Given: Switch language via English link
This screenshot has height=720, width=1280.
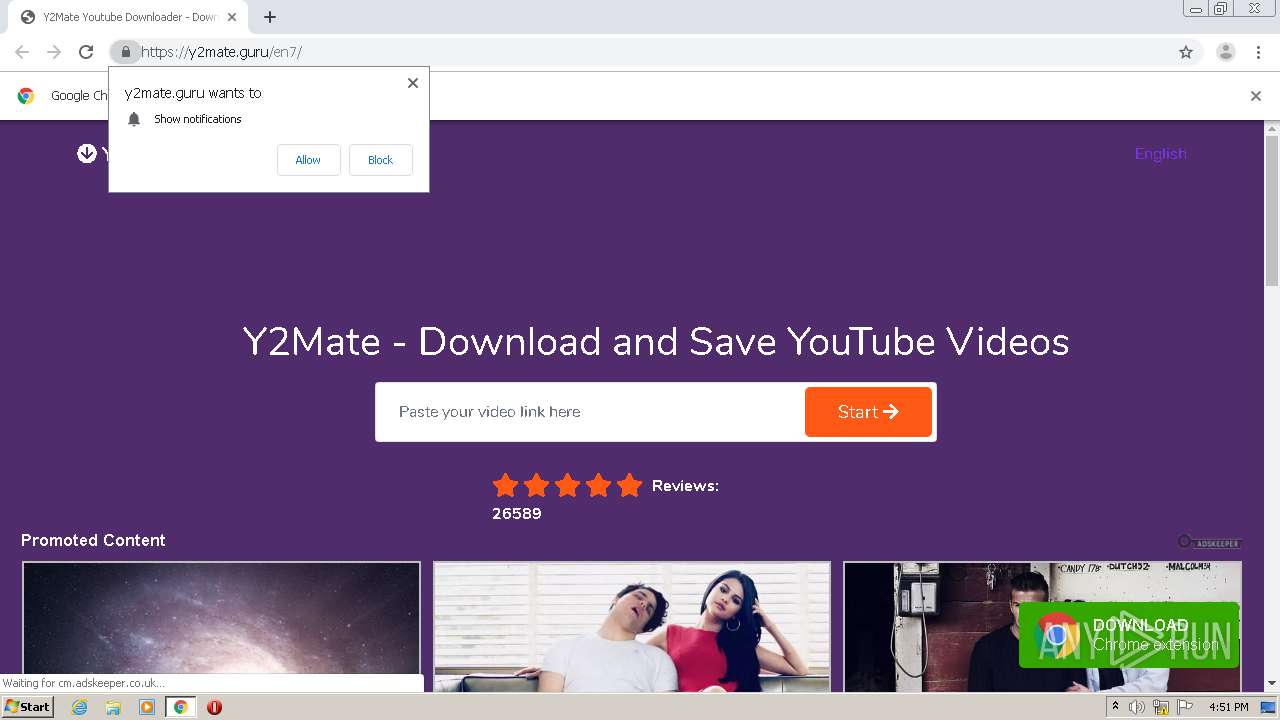Looking at the screenshot, I should 1160,154.
